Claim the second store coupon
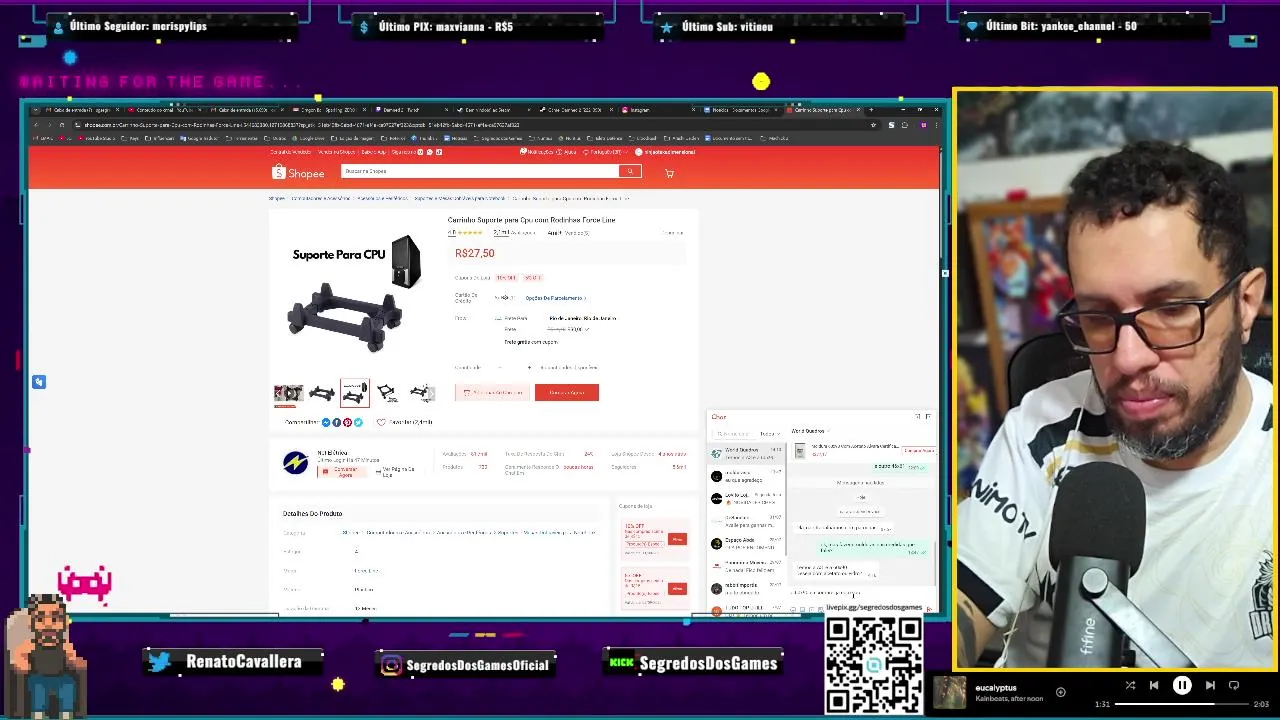The image size is (1280, 720). (677, 588)
